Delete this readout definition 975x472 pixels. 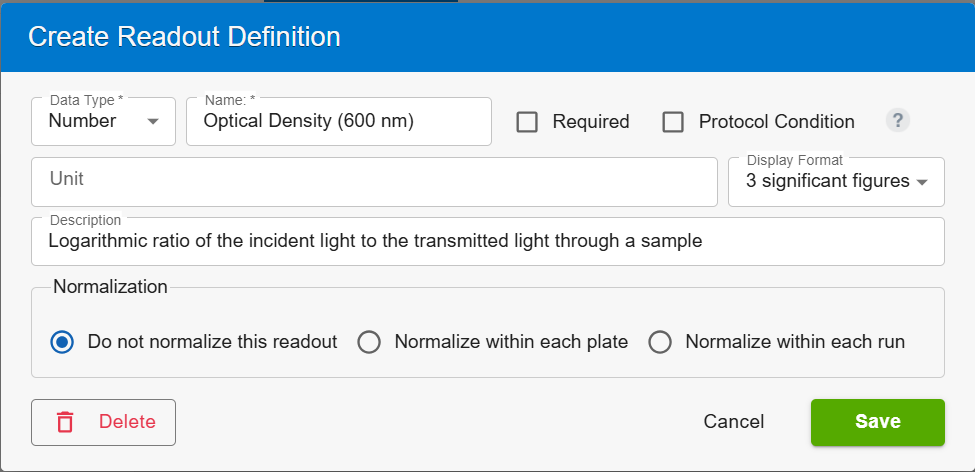103,422
